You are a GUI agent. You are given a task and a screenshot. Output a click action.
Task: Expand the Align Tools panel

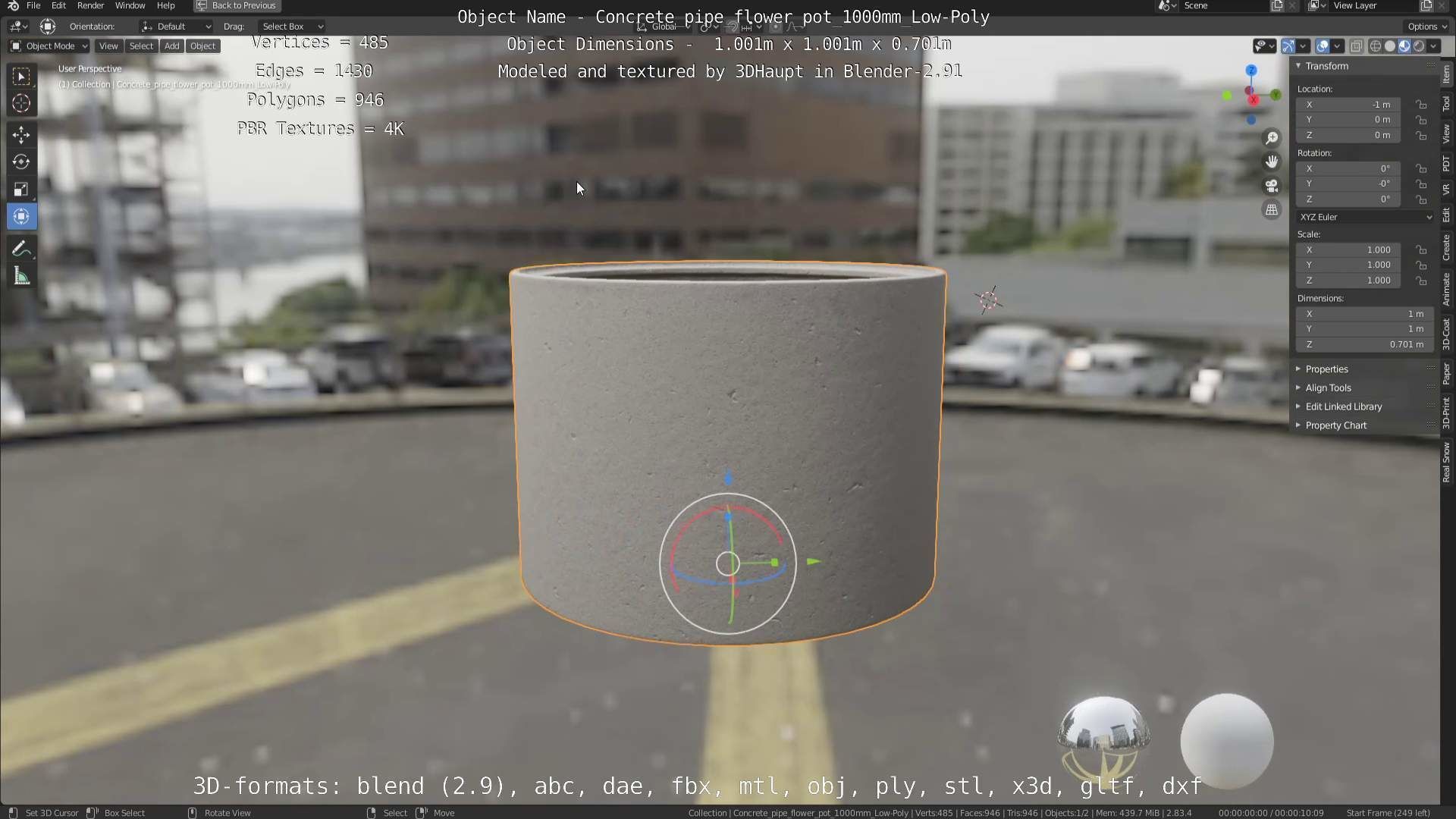1328,388
